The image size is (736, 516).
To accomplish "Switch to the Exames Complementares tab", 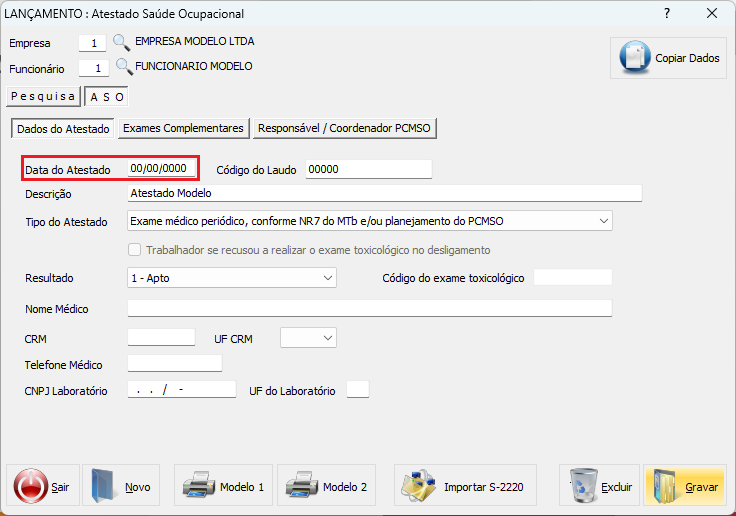I will click(x=183, y=129).
